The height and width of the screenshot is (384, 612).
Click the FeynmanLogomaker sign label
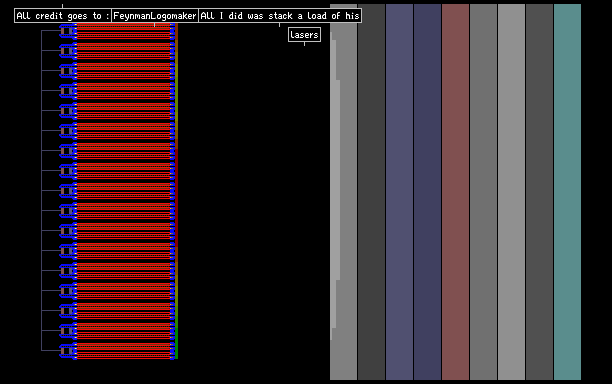pos(155,16)
